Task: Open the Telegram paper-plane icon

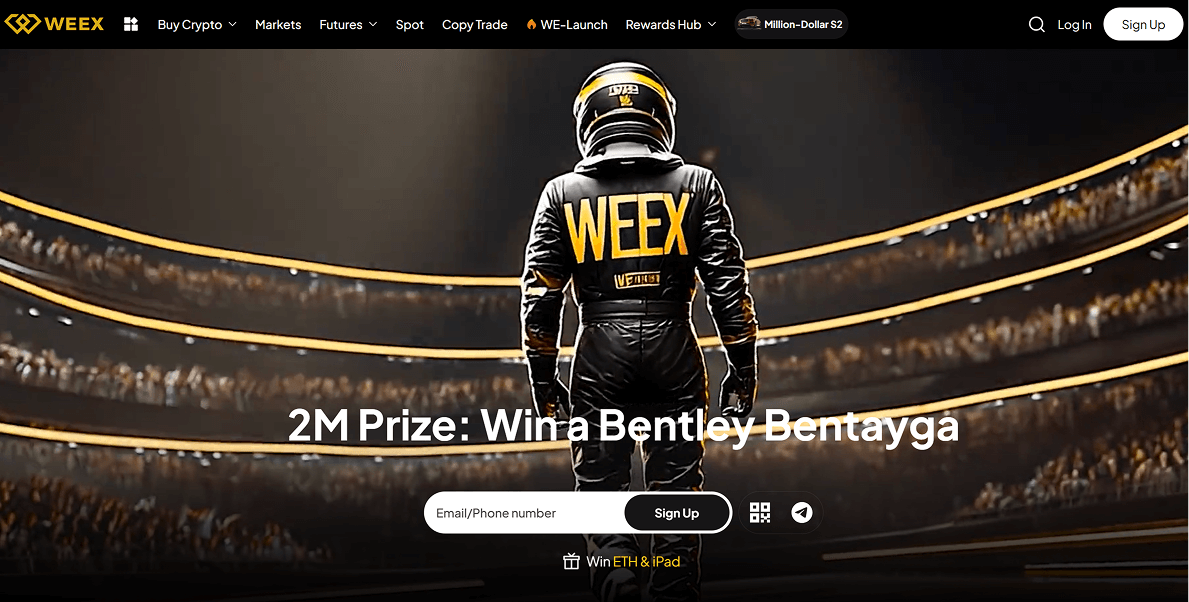Action: 802,513
